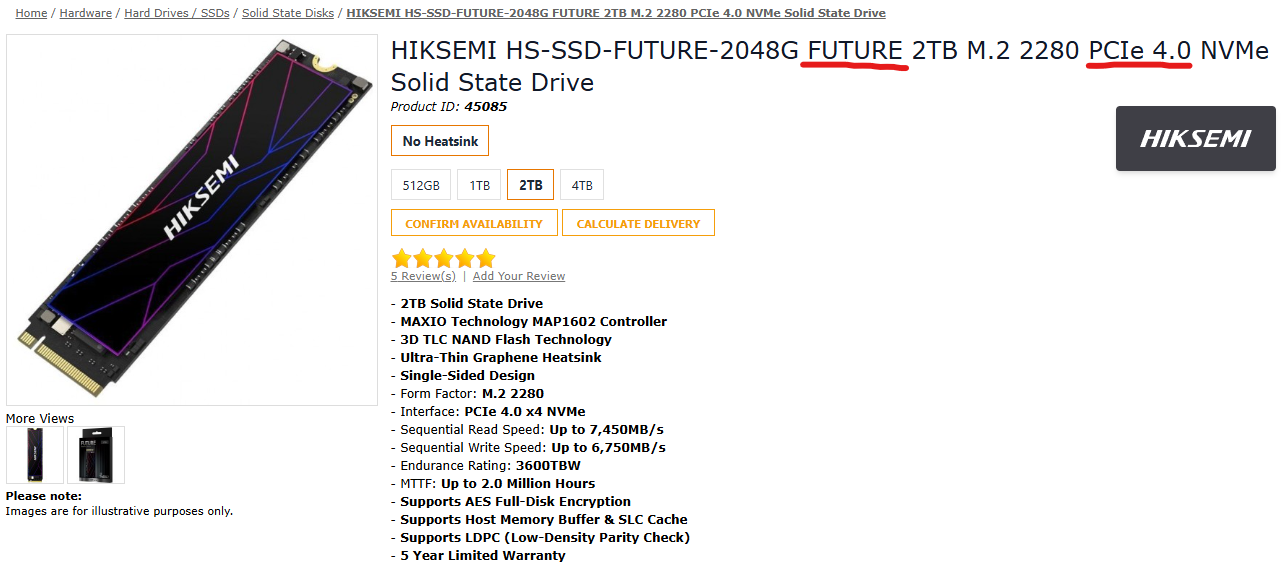
Task: Click the Add Your Review link
Action: (518, 276)
